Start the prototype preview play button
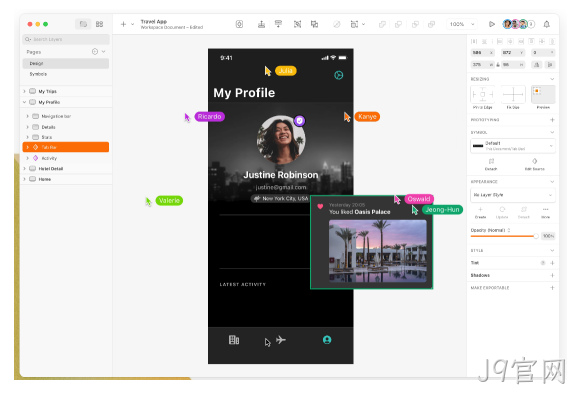The width and height of the screenshot is (579, 395). (491, 24)
